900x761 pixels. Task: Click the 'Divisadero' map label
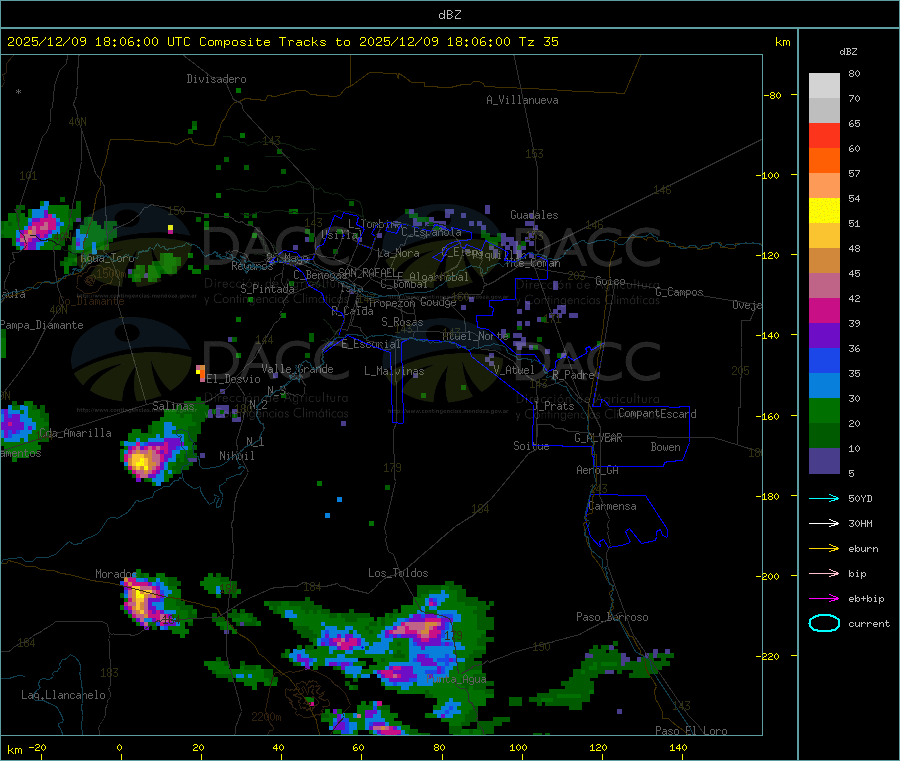coord(216,79)
